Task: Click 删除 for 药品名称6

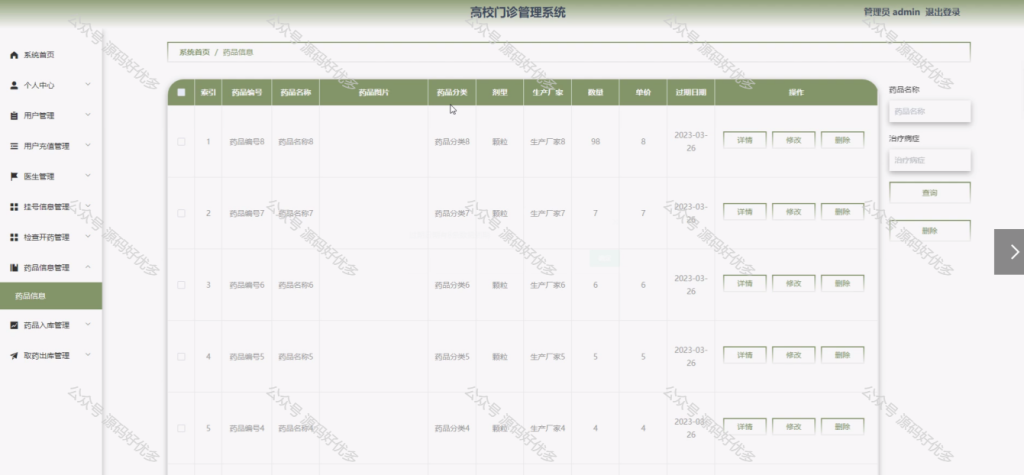Action: (x=842, y=284)
